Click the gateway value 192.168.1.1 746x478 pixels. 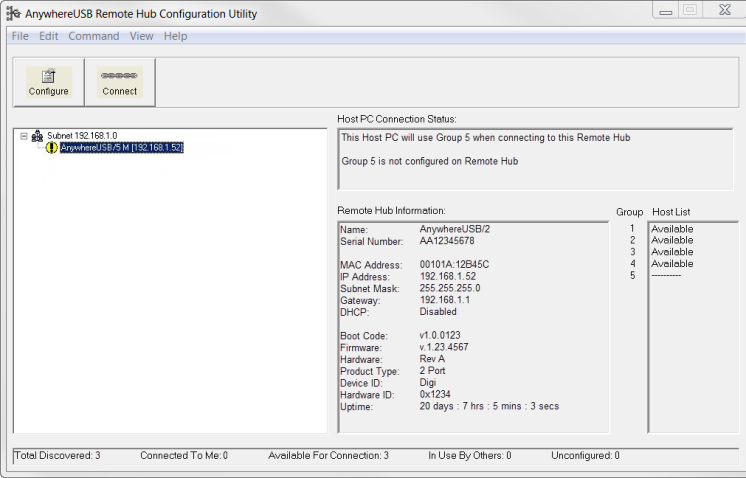[x=444, y=300]
